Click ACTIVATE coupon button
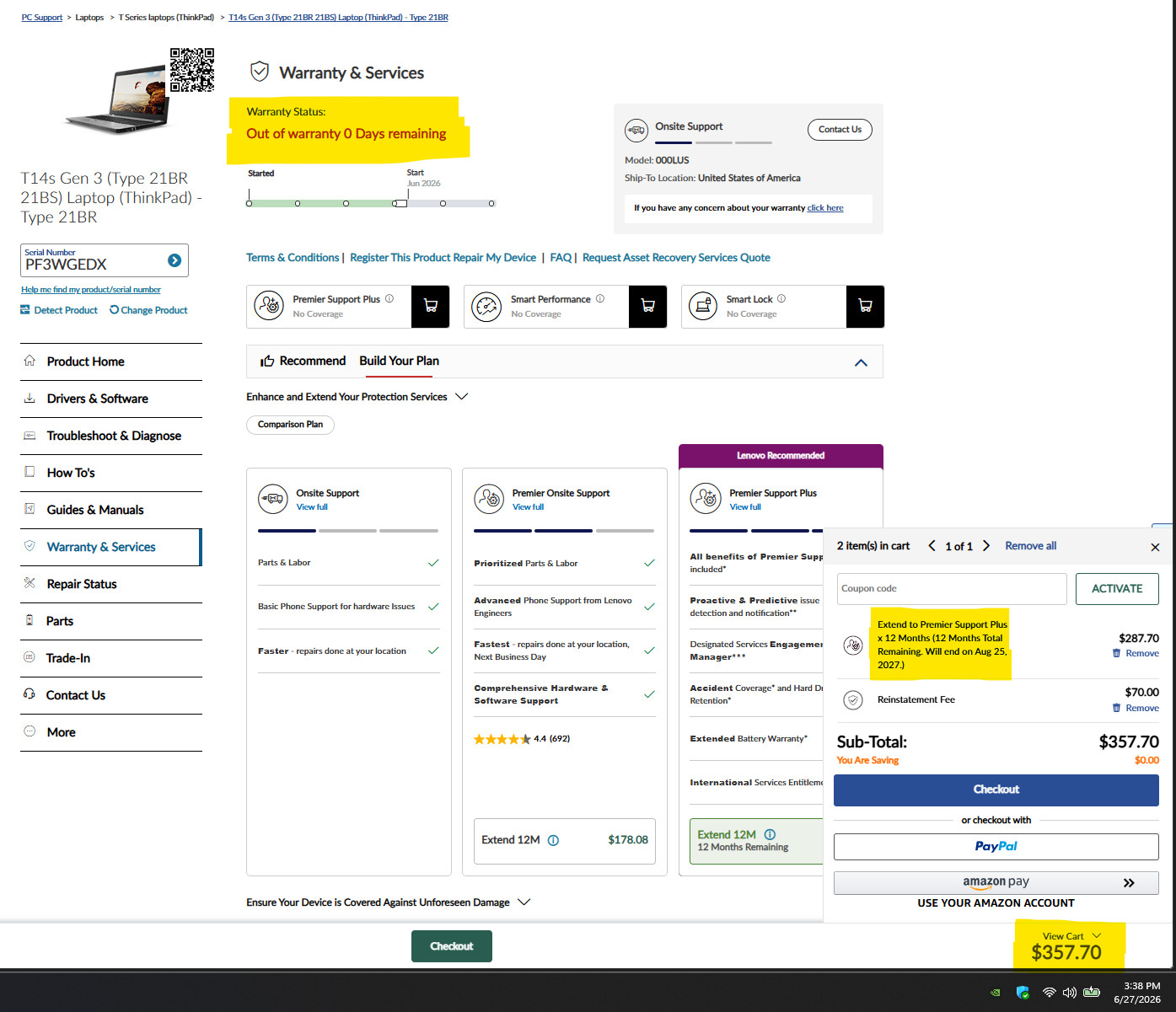Viewport: 1176px width, 1012px height. point(1117,589)
